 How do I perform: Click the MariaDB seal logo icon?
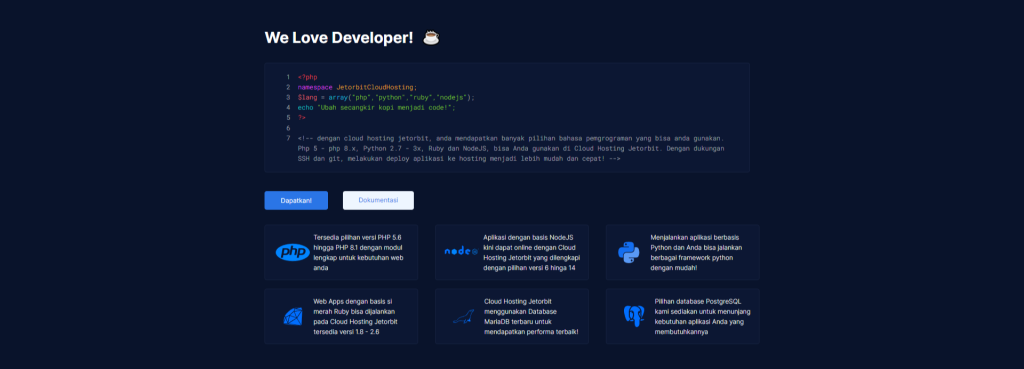[462, 317]
